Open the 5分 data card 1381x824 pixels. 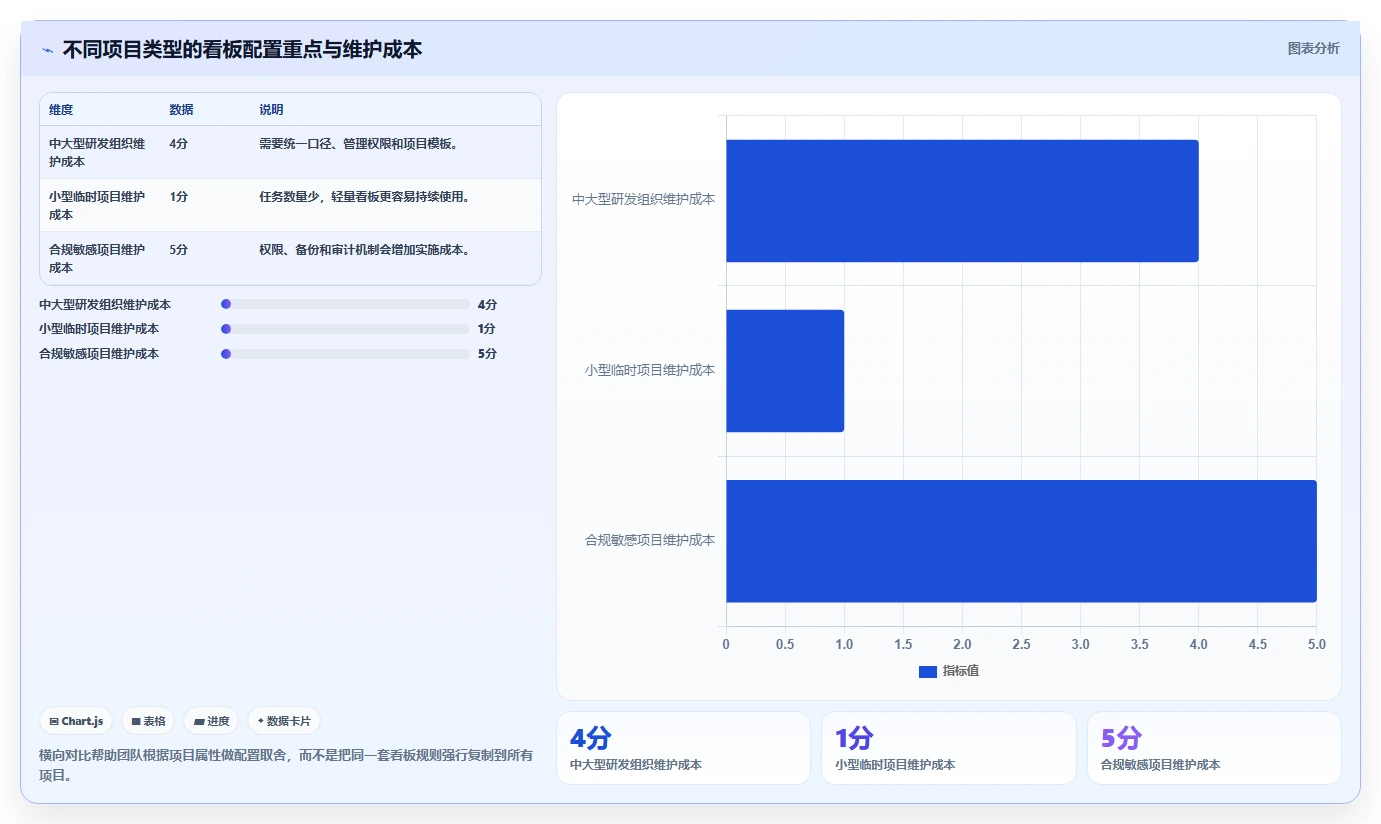pos(1214,748)
